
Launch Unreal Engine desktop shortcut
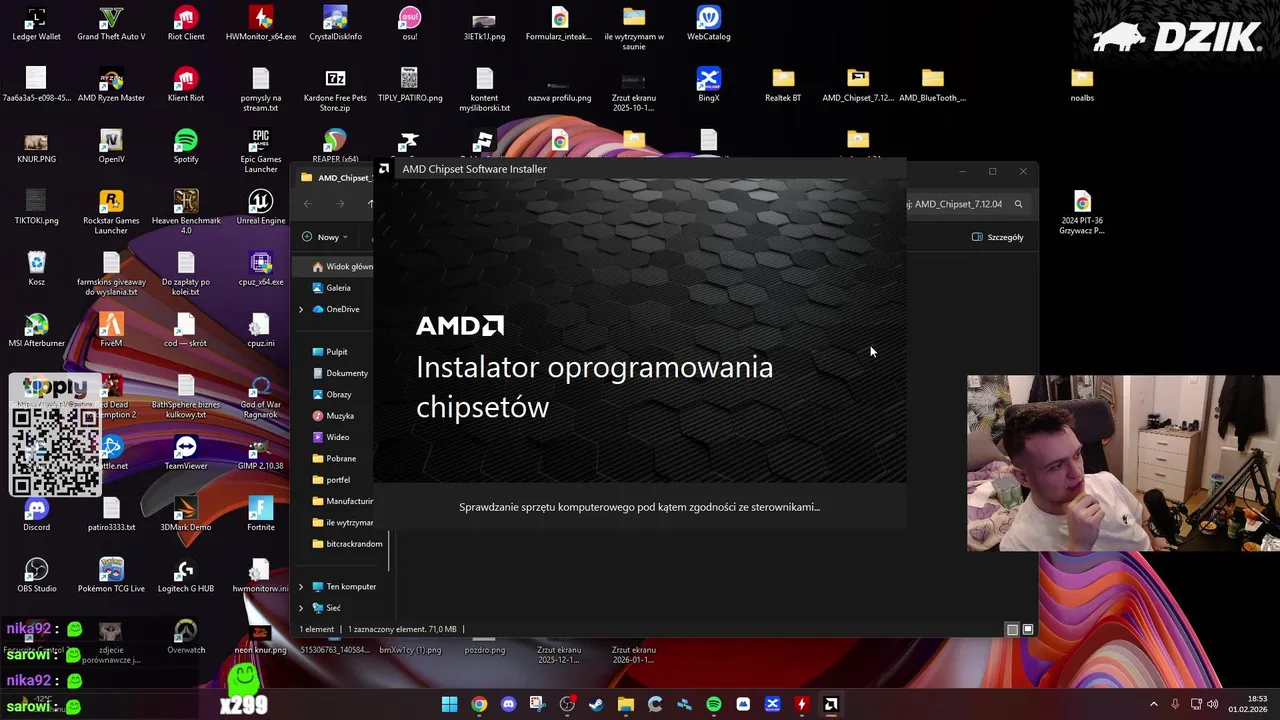pos(261,207)
